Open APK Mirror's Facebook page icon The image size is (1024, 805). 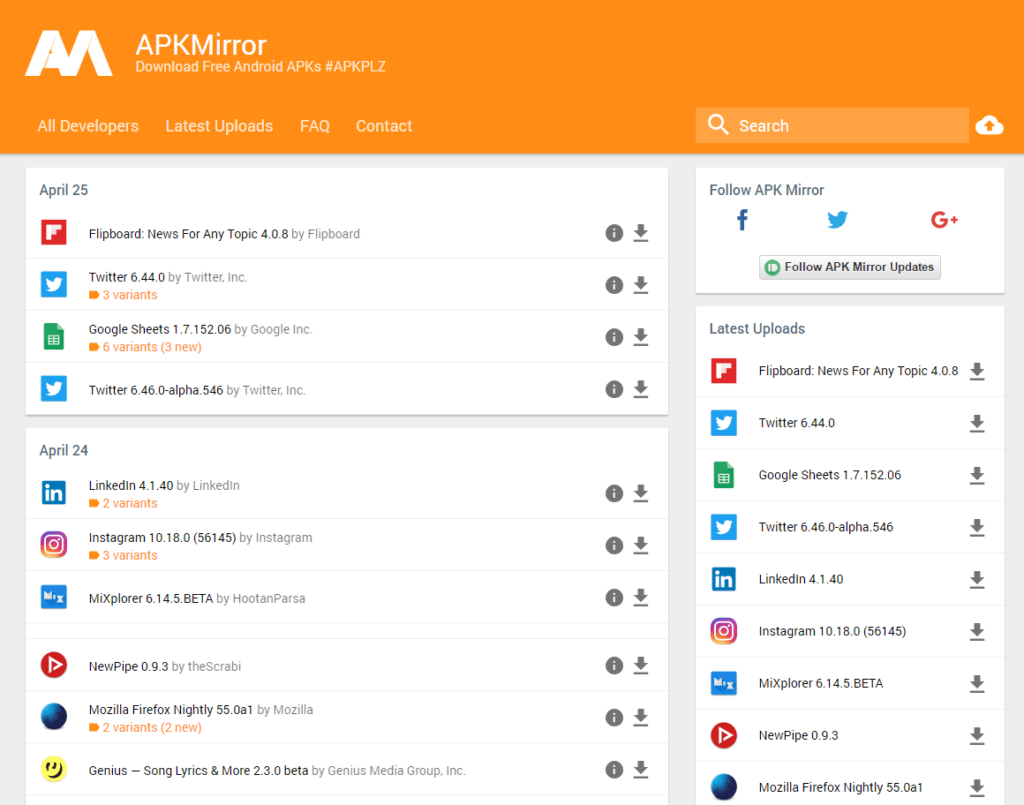coord(742,220)
